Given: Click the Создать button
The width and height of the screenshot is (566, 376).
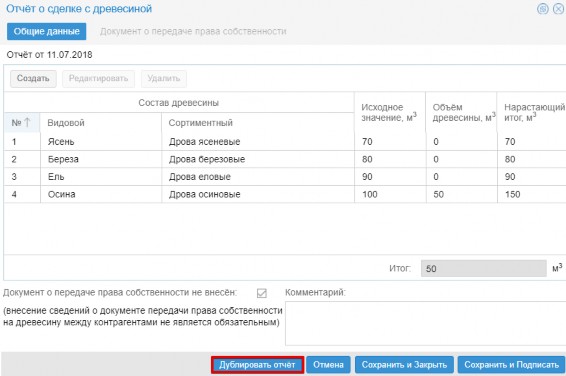Looking at the screenshot, I should pos(33,79).
